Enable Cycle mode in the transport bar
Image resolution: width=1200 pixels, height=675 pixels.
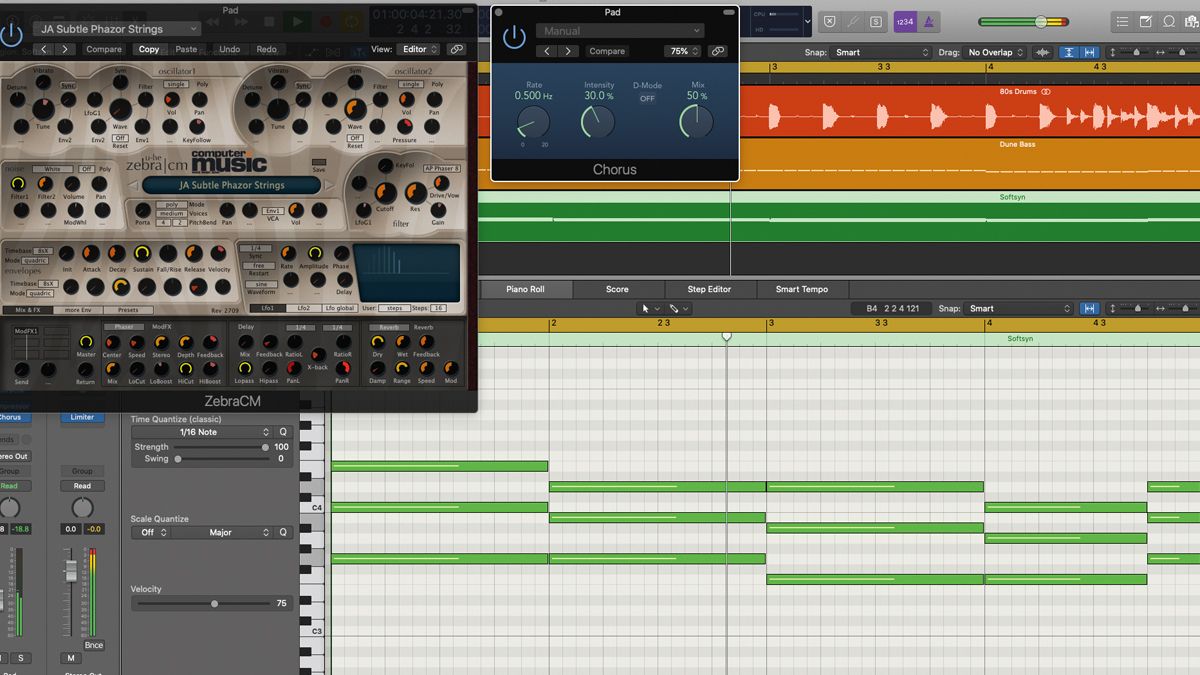tap(352, 21)
